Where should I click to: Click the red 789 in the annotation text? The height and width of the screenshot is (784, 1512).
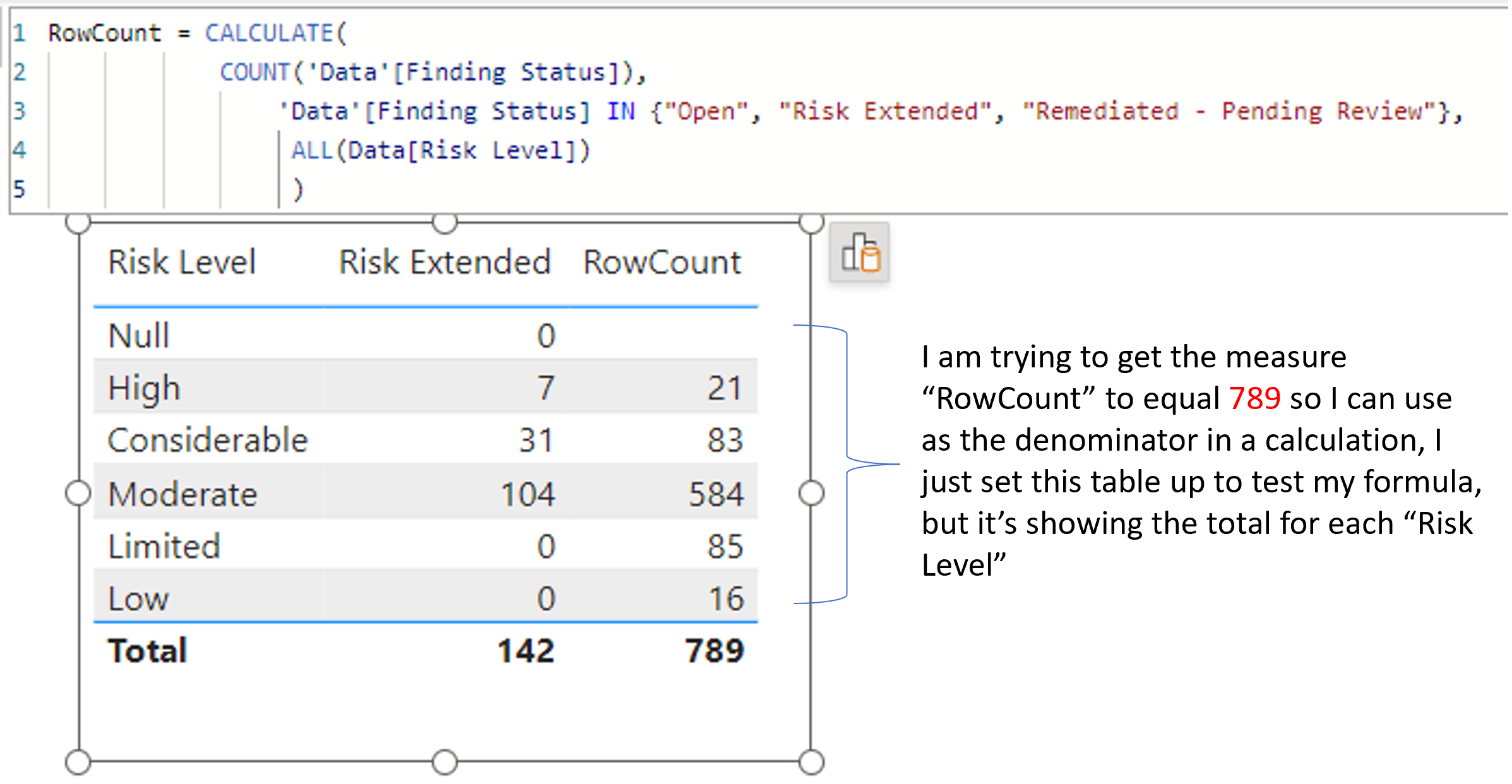tap(1254, 399)
